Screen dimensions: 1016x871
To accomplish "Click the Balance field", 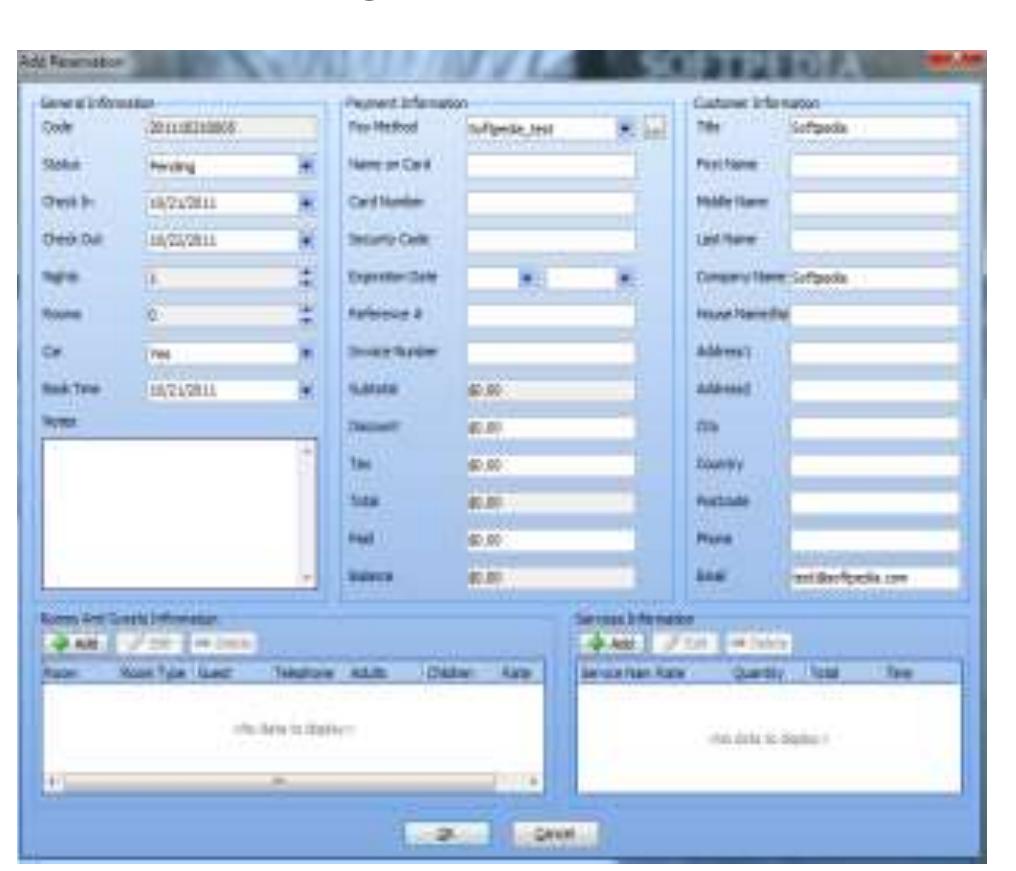I will [x=551, y=577].
